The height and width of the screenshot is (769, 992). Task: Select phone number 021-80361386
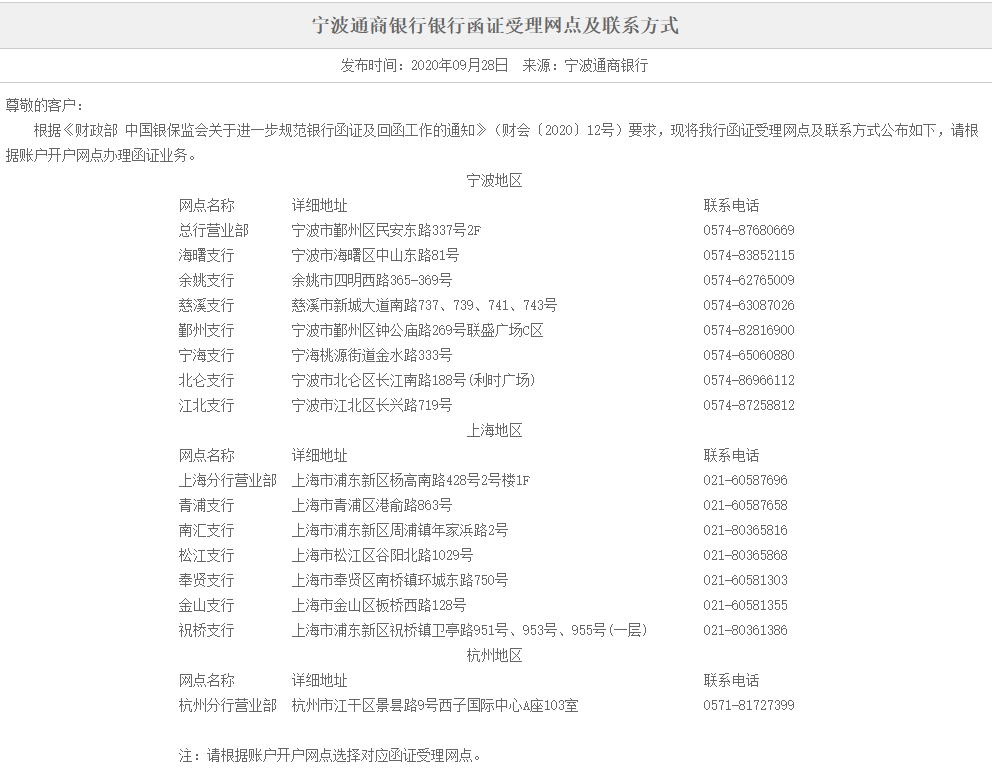[745, 631]
